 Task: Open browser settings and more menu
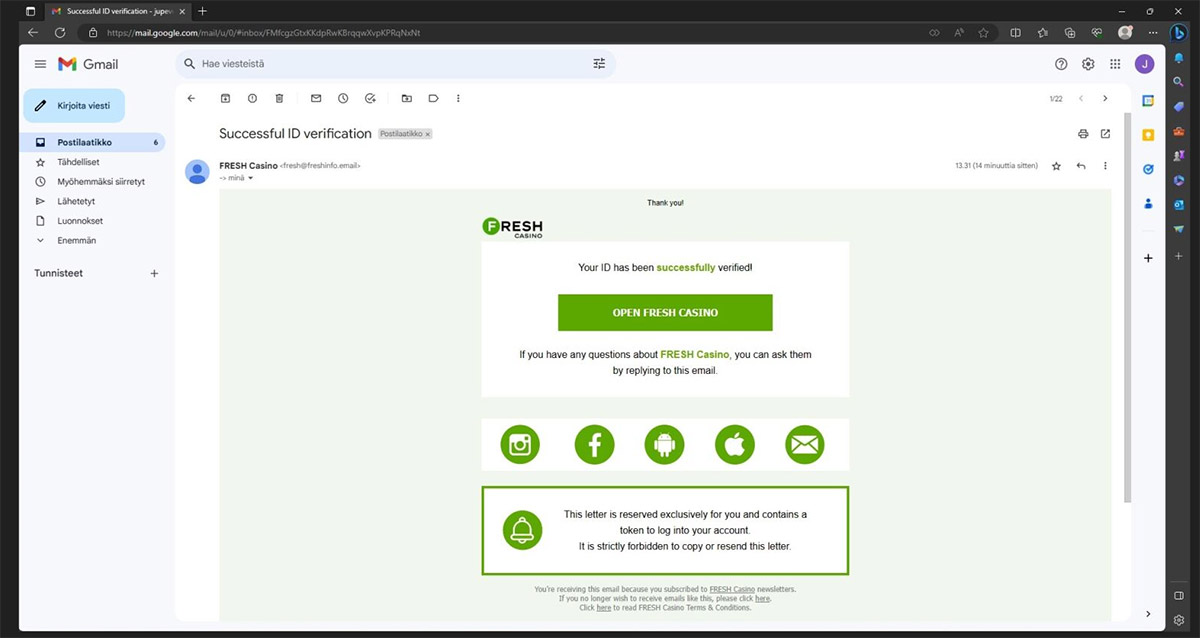[1153, 33]
